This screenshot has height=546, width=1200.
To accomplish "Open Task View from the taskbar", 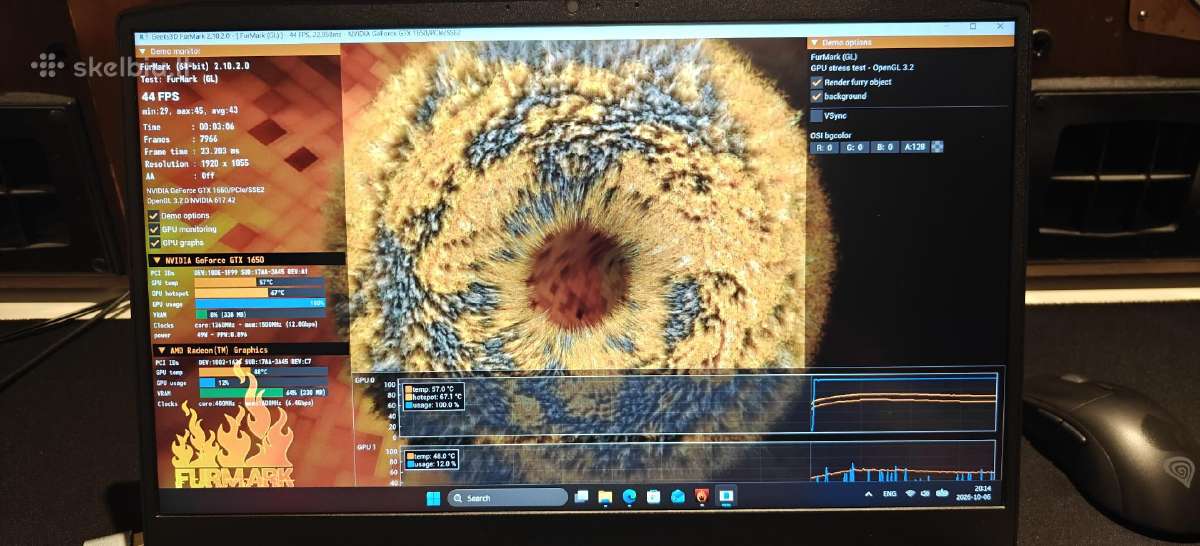I will pyautogui.click(x=581, y=497).
